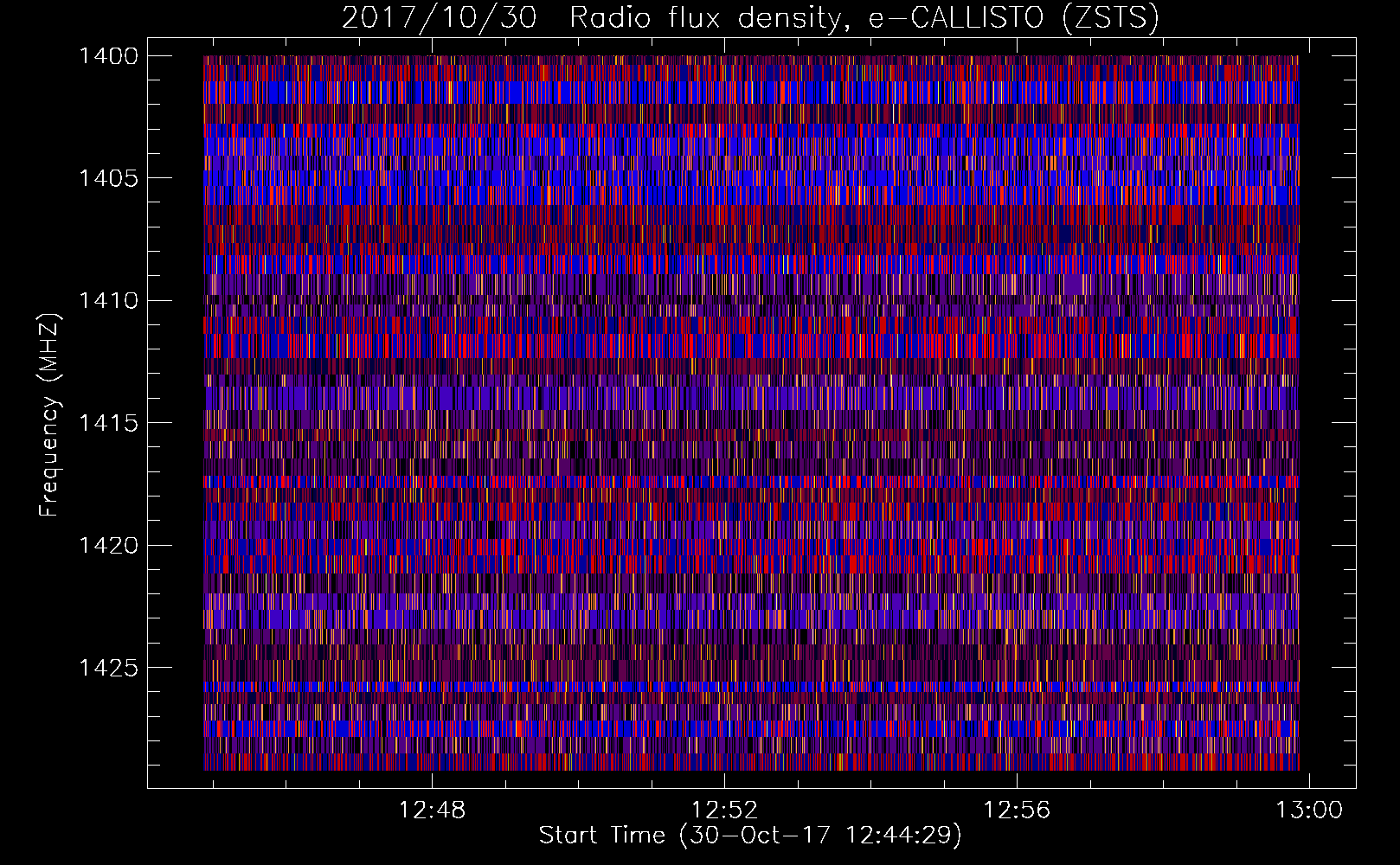Select the 1400 frequency axis label
This screenshot has height=865, width=1400.
(108, 56)
